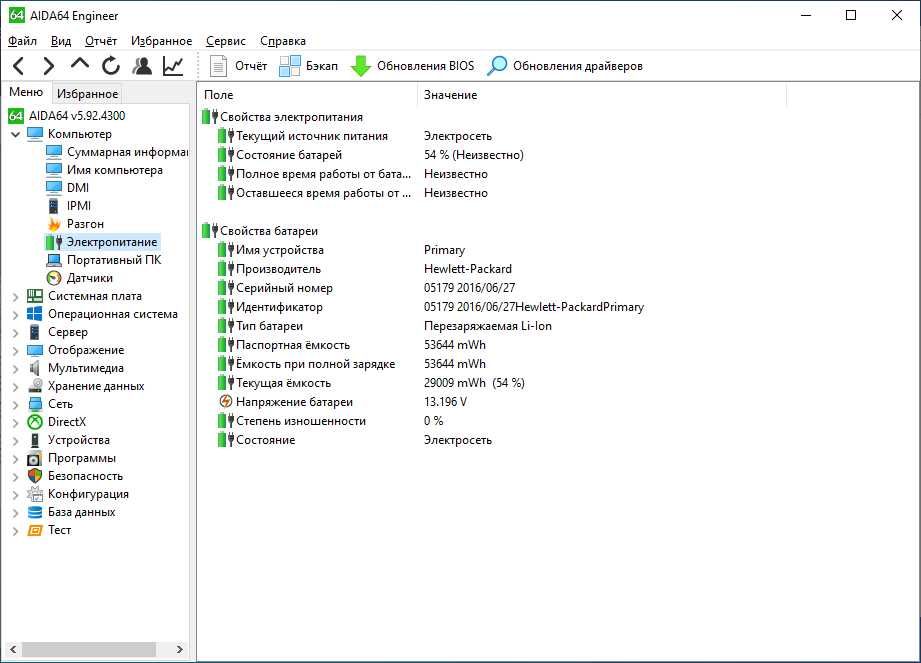Open Обновления BIOS from the toolbar
The width and height of the screenshot is (921, 663).
412,66
